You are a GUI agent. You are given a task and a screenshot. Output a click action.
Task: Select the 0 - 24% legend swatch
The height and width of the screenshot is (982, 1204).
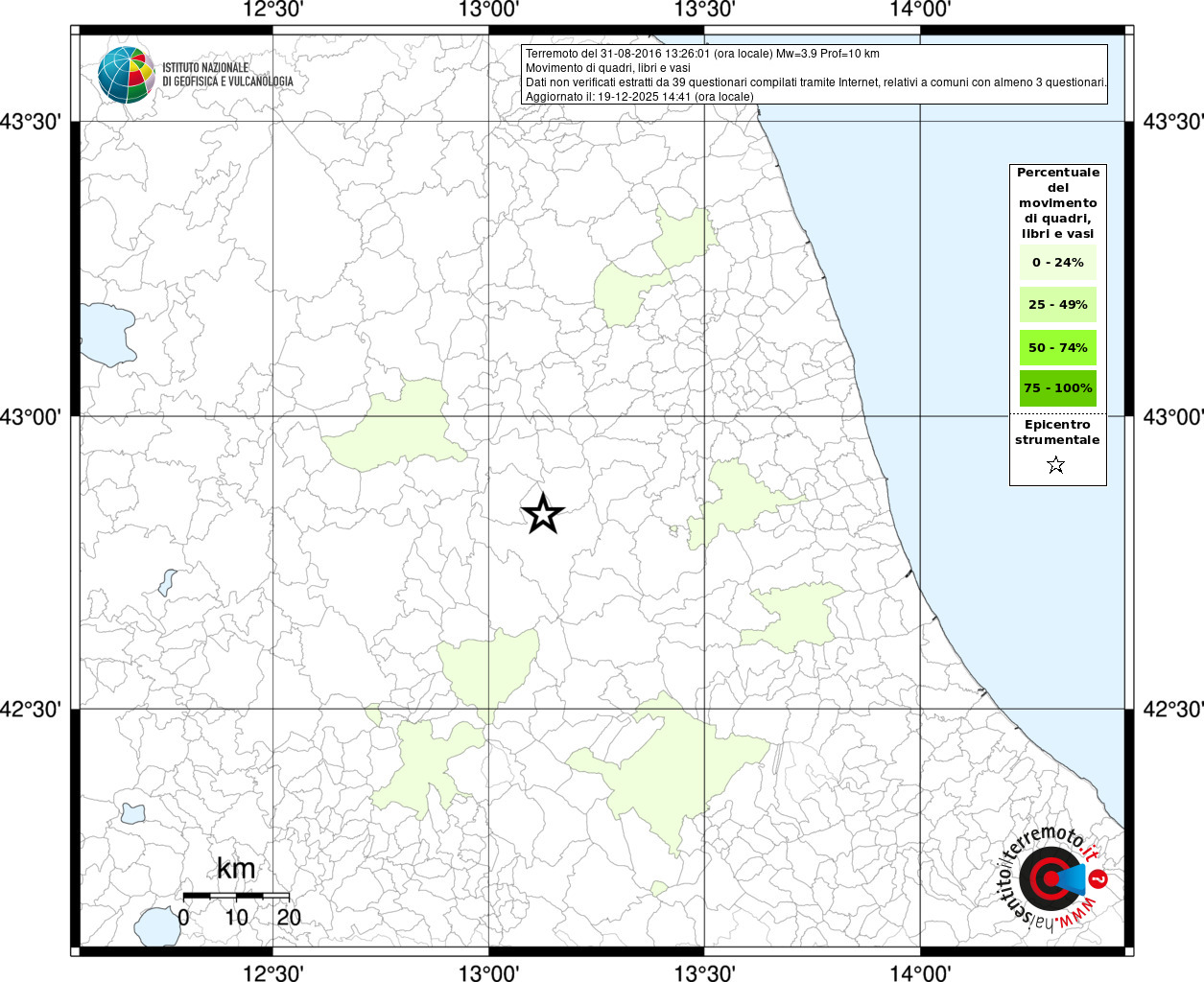1058,263
